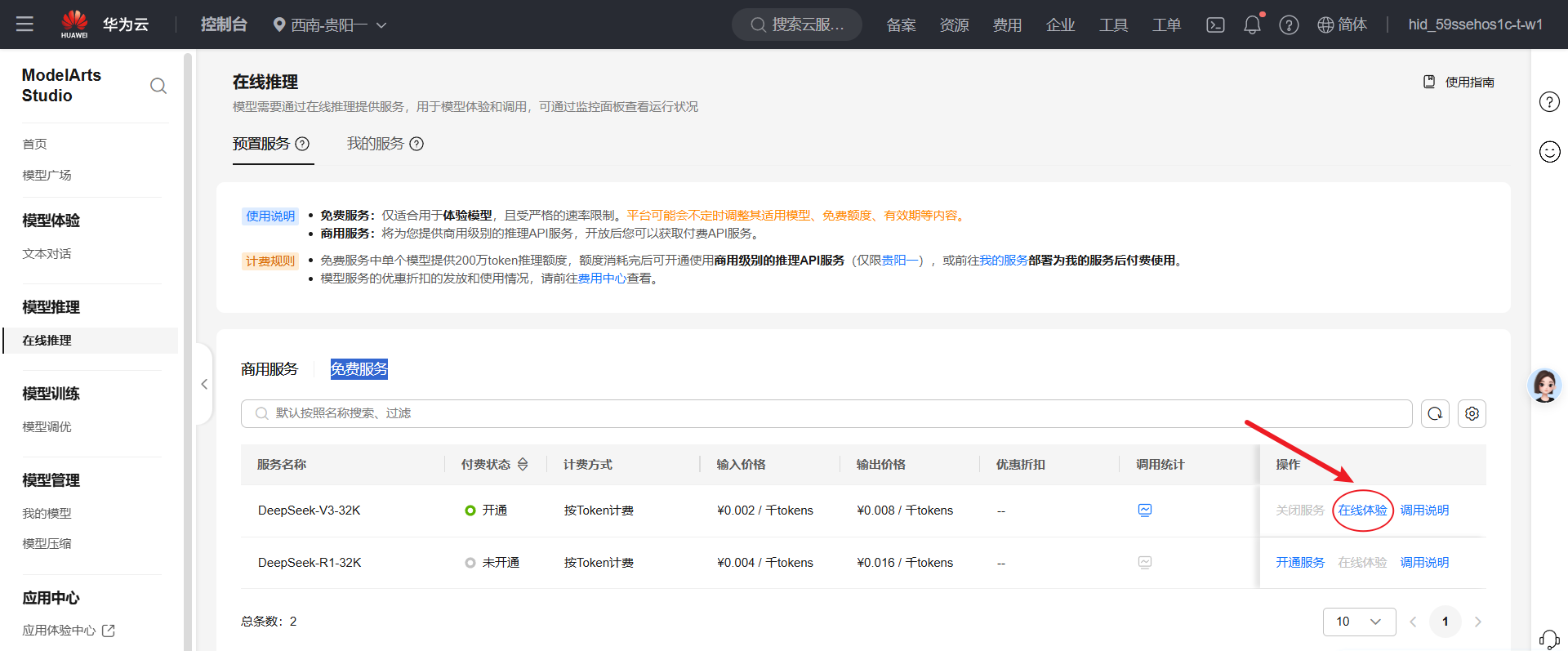Open the 使用指南 user guide
Screen dimensions: 1568x651
point(1459,82)
